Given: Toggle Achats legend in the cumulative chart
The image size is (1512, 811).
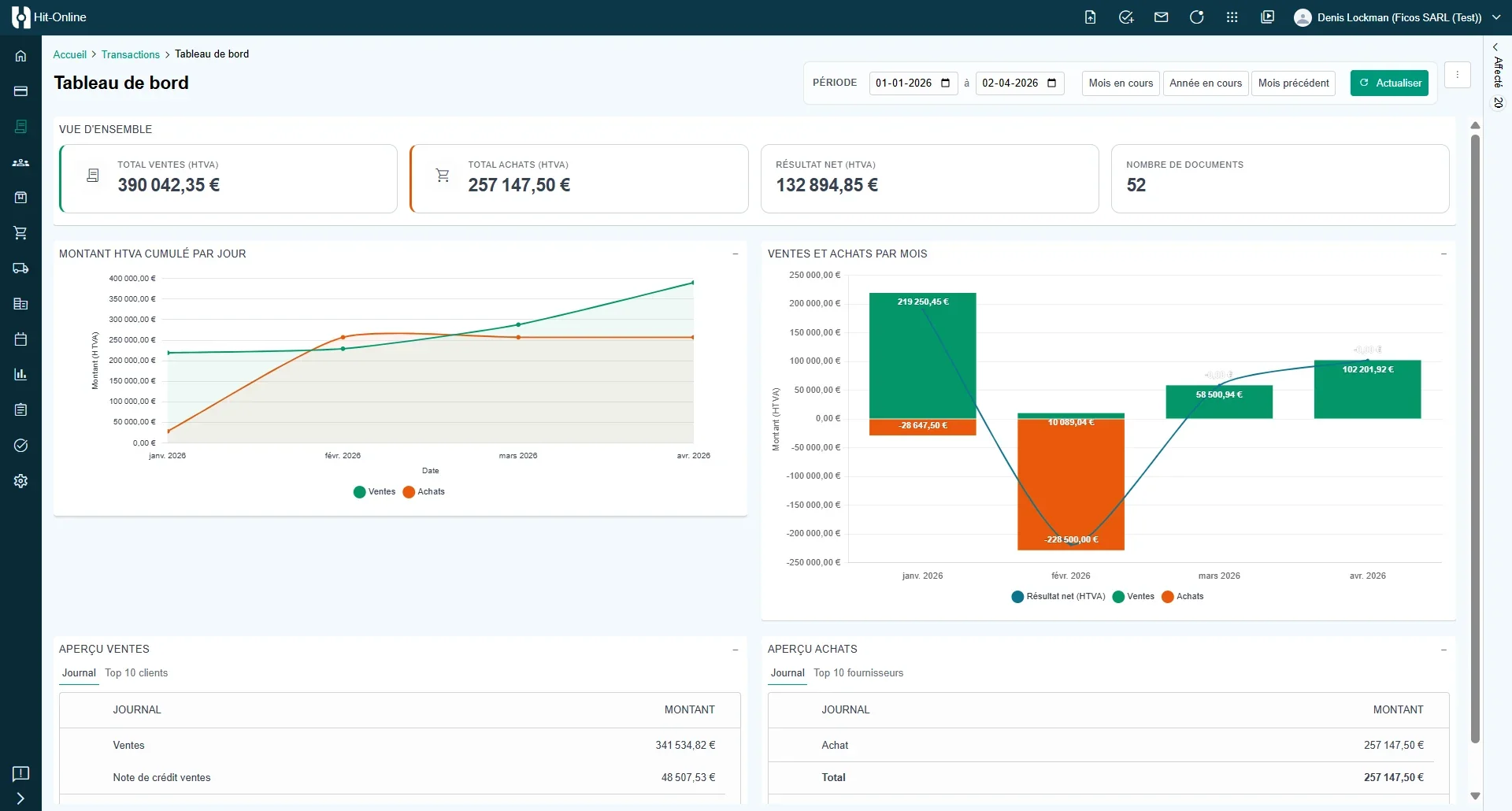Looking at the screenshot, I should (x=424, y=492).
